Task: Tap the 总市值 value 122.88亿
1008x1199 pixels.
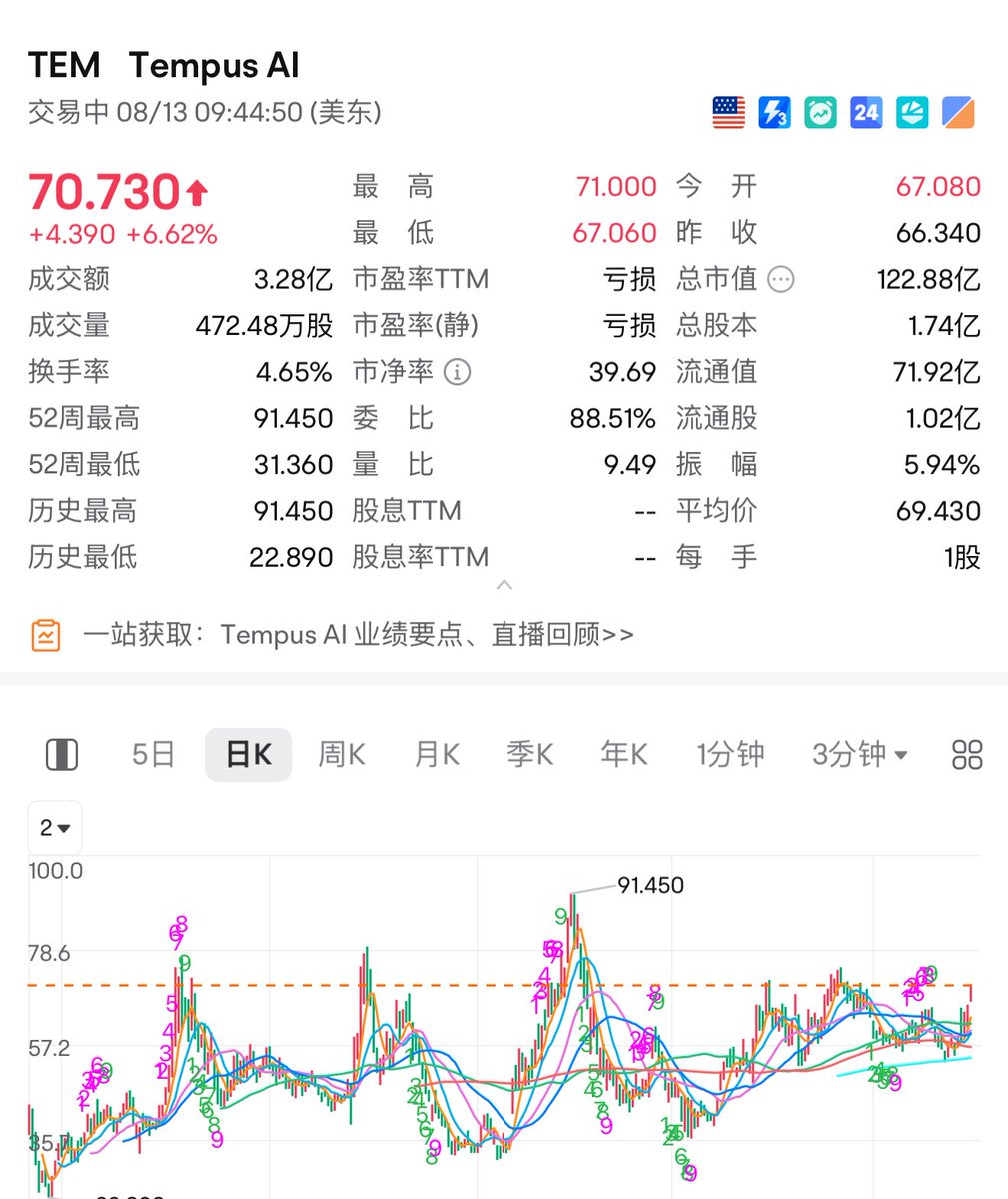Action: pos(929,279)
